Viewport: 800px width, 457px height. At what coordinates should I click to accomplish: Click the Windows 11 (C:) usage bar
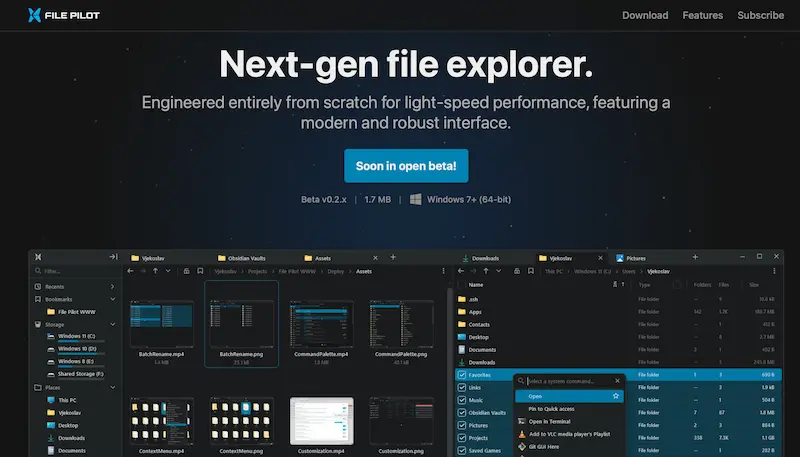pos(82,341)
